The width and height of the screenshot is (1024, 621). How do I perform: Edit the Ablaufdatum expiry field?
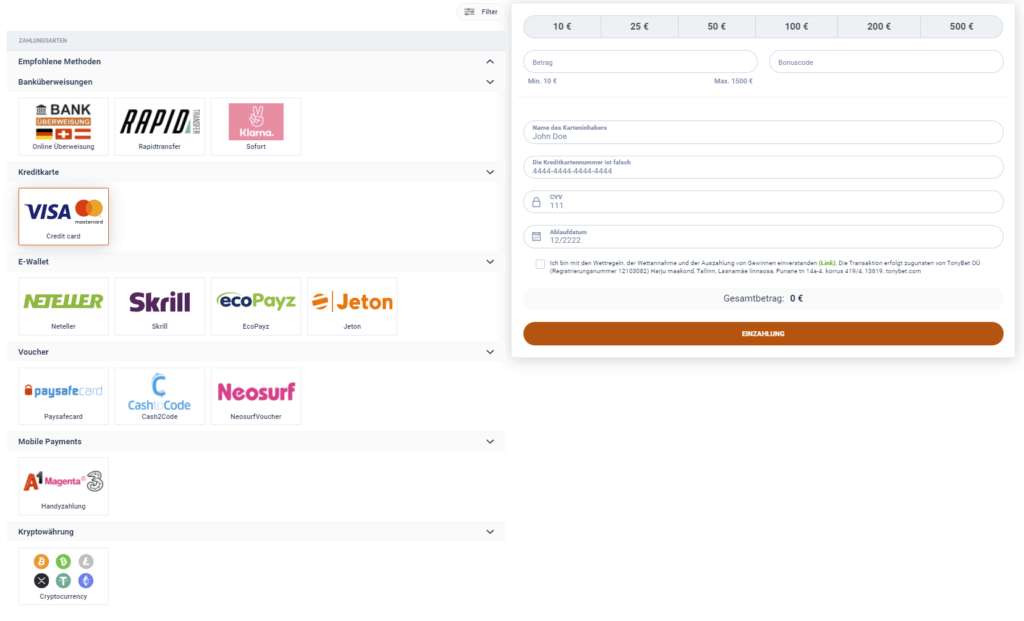(763, 236)
